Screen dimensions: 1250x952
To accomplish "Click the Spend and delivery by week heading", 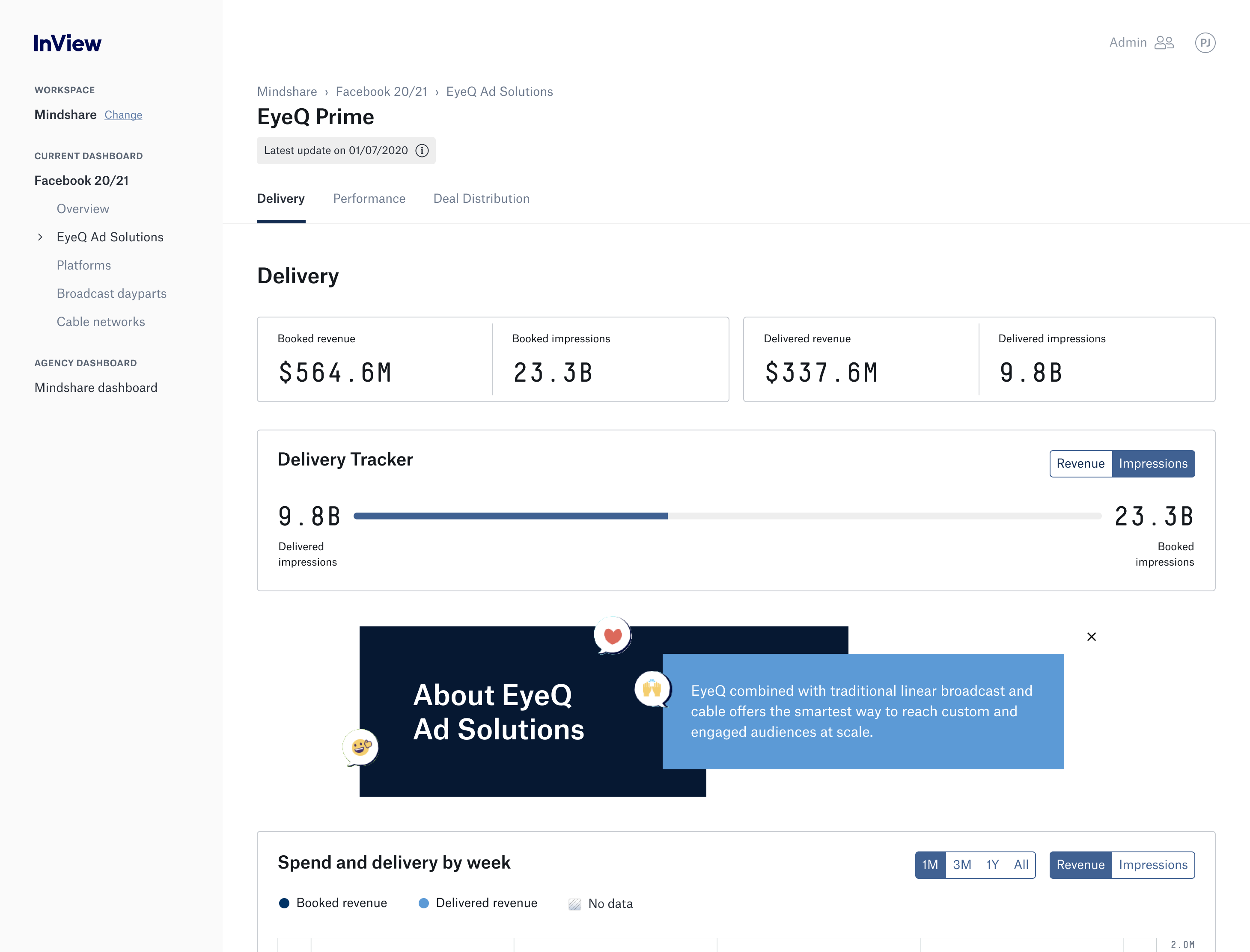I will coord(394,863).
